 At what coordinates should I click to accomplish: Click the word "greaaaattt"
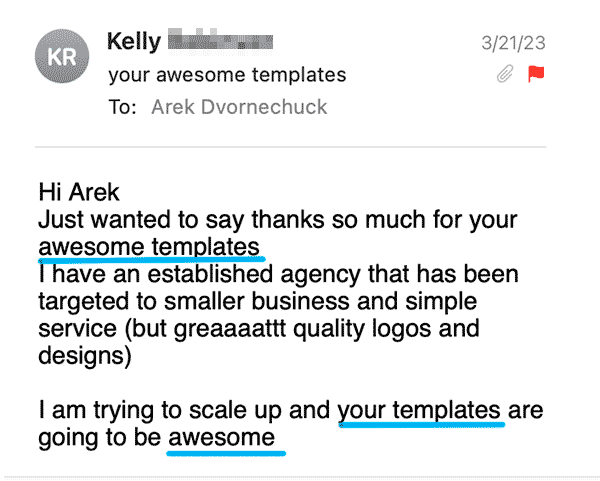click(230, 329)
